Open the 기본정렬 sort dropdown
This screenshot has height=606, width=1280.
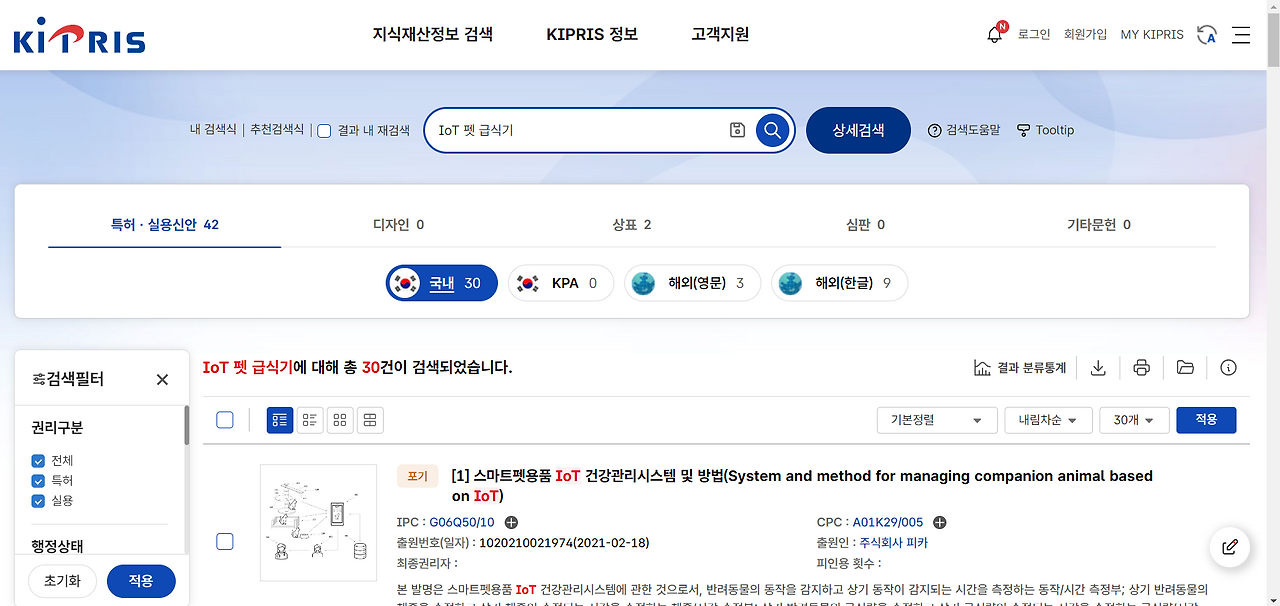coord(936,420)
